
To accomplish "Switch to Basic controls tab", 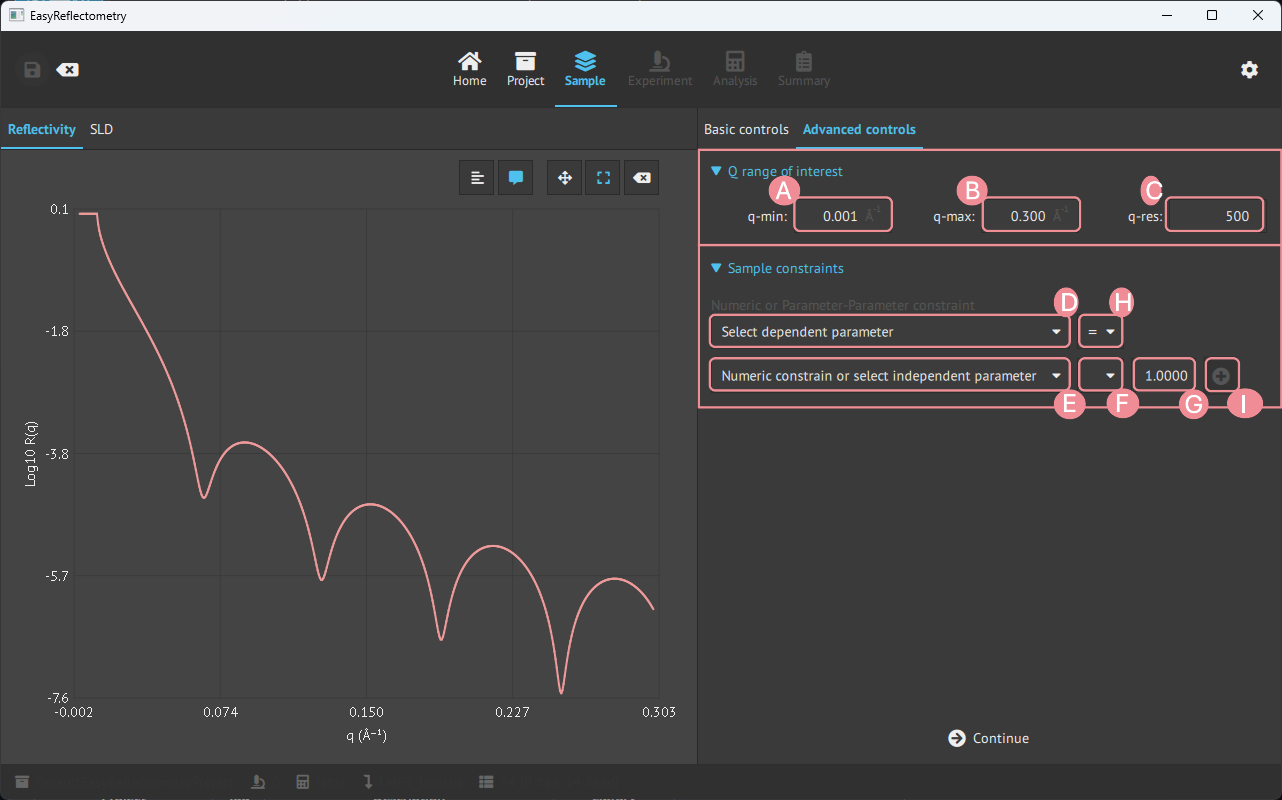I will (746, 129).
